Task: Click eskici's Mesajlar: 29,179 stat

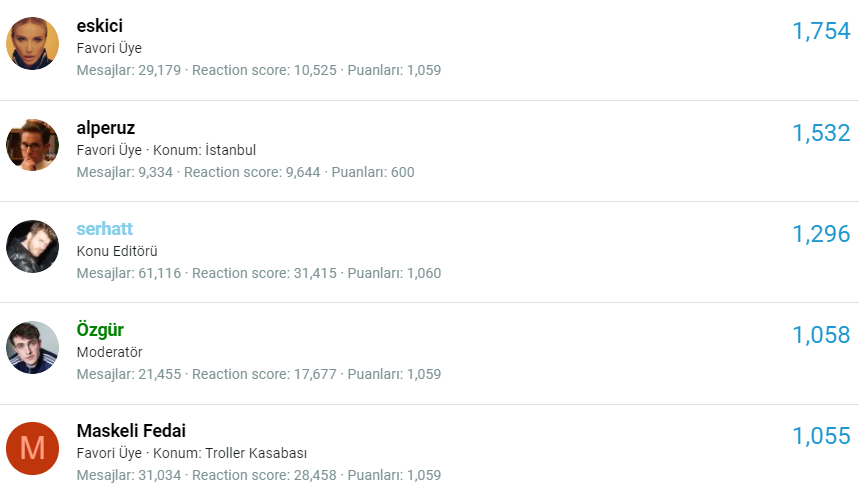Action: pyautogui.click(x=129, y=71)
